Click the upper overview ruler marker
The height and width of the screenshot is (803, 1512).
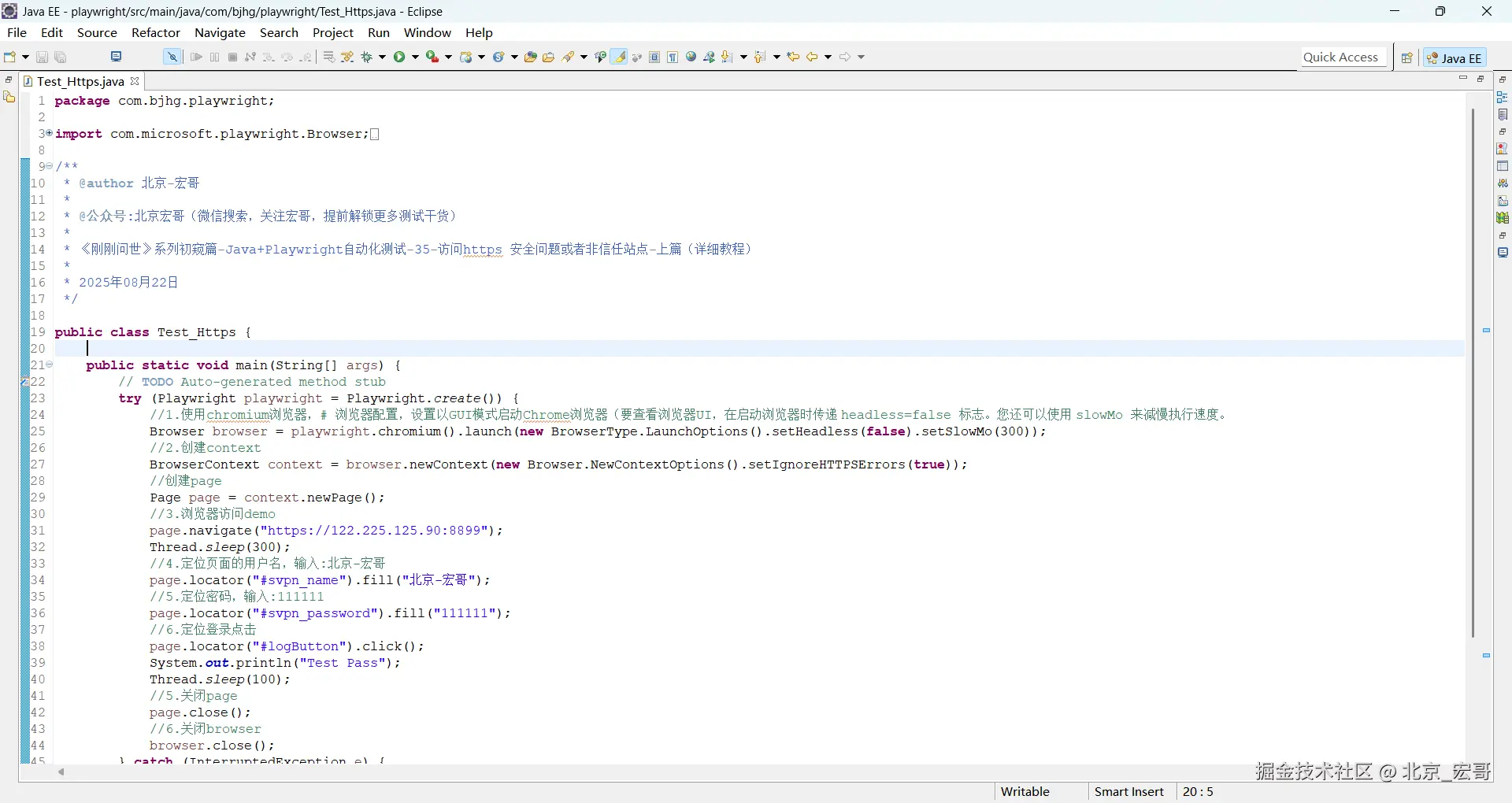click(x=1486, y=331)
